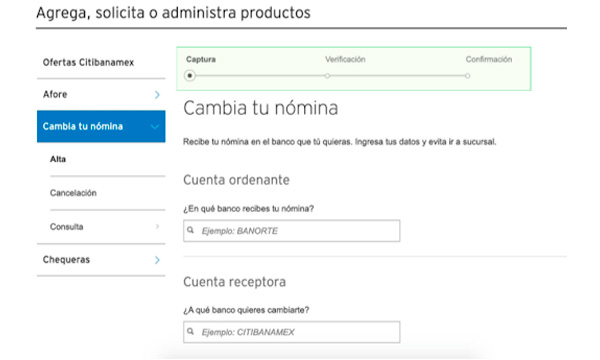Expand the Afore menu chevron
Viewport: 600px width, 360px height.
[157, 94]
